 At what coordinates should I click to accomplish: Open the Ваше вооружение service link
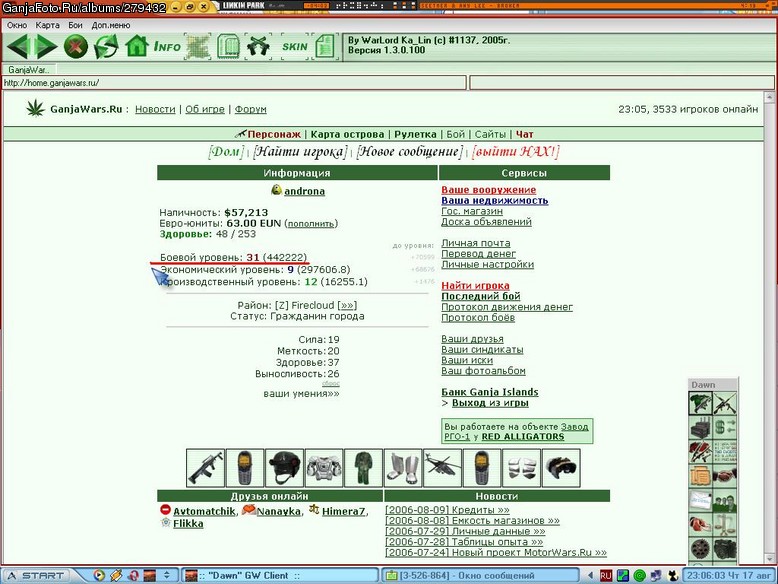489,190
